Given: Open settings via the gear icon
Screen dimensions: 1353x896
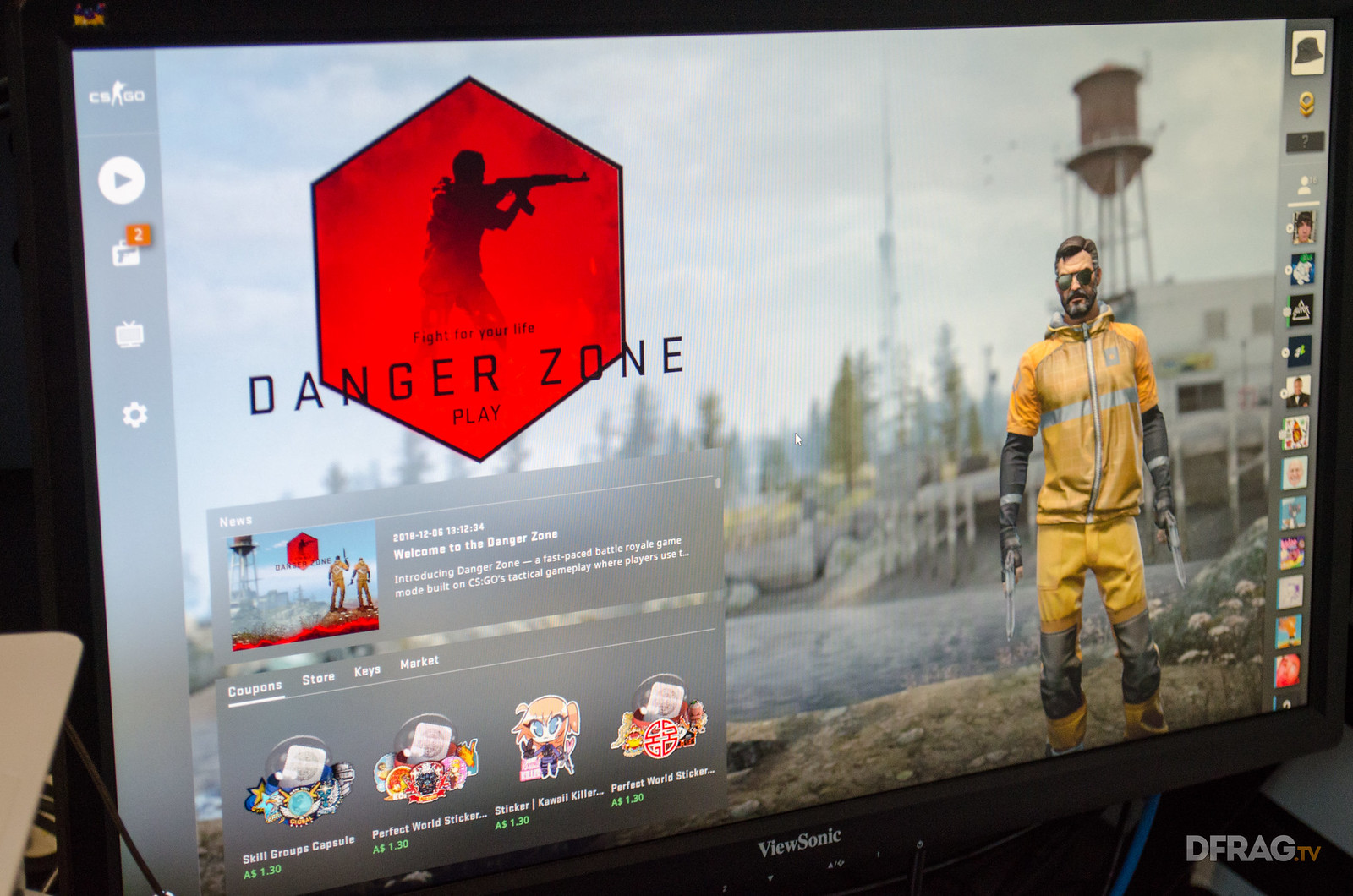Looking at the screenshot, I should tap(134, 414).
